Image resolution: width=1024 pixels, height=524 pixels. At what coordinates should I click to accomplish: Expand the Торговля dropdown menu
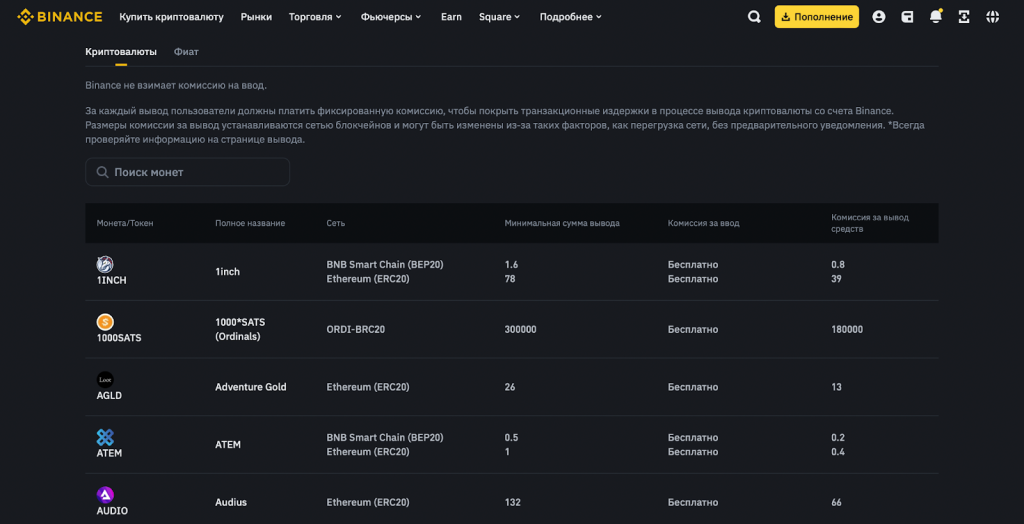coord(315,17)
